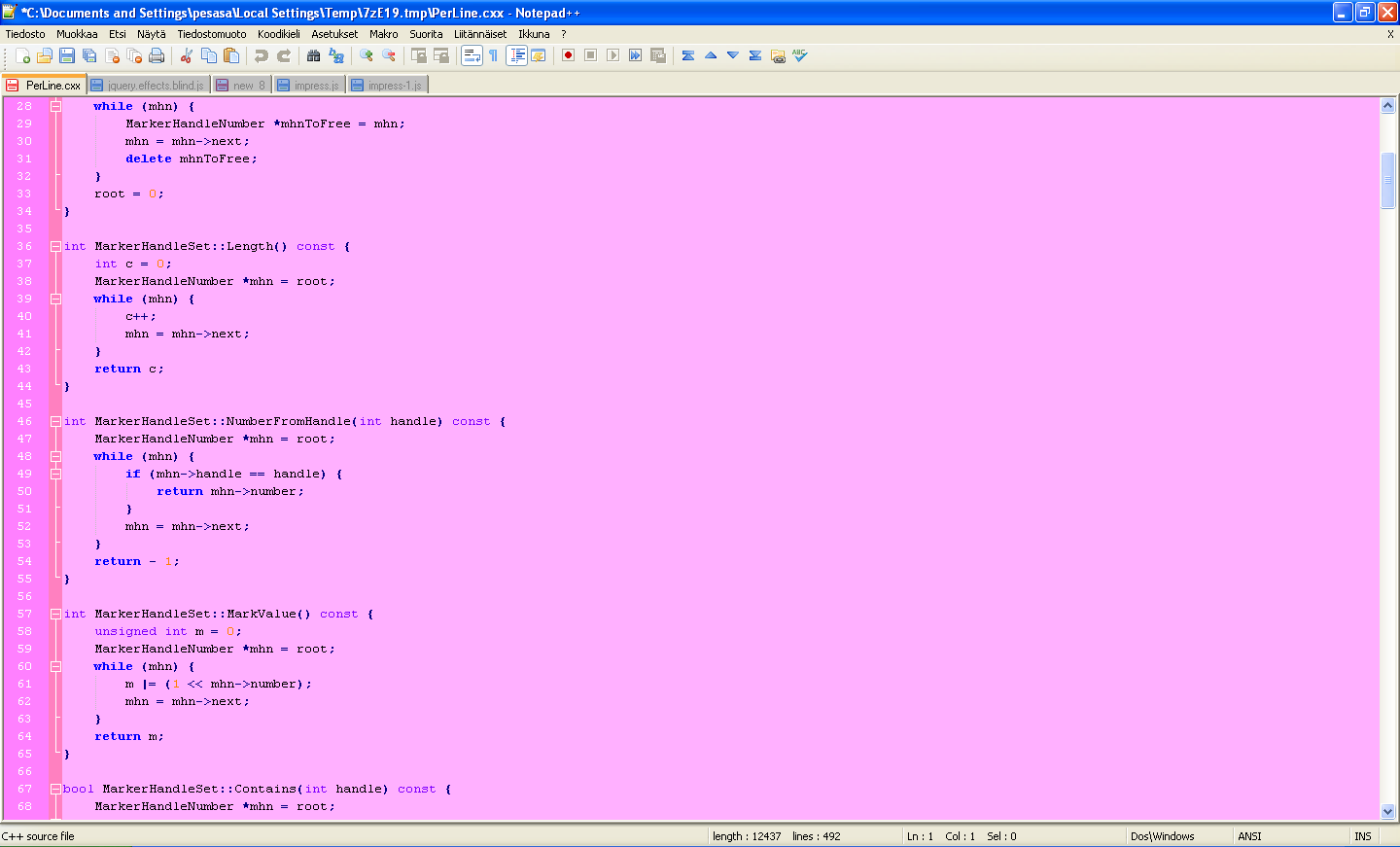Image resolution: width=1400 pixels, height=847 pixels.
Task: Switch to the impress-1.js tab
Action: point(387,86)
